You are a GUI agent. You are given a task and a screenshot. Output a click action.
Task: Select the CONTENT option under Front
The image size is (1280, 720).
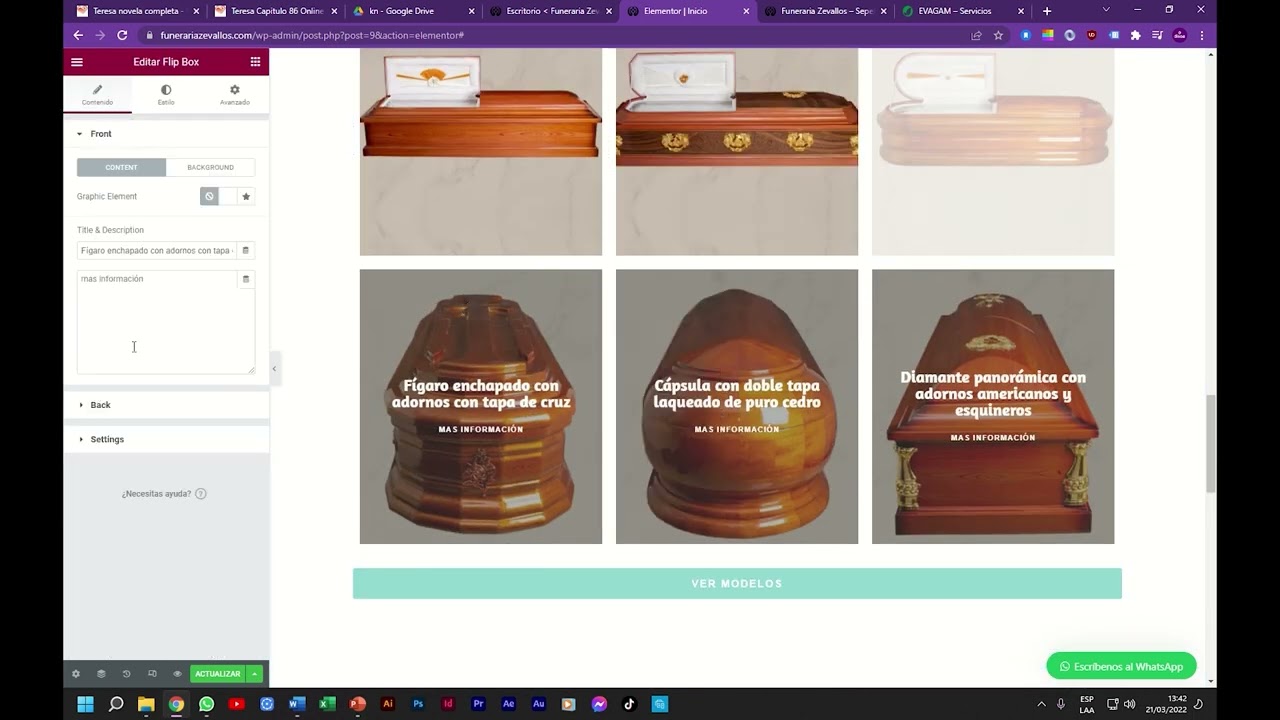pyautogui.click(x=121, y=167)
